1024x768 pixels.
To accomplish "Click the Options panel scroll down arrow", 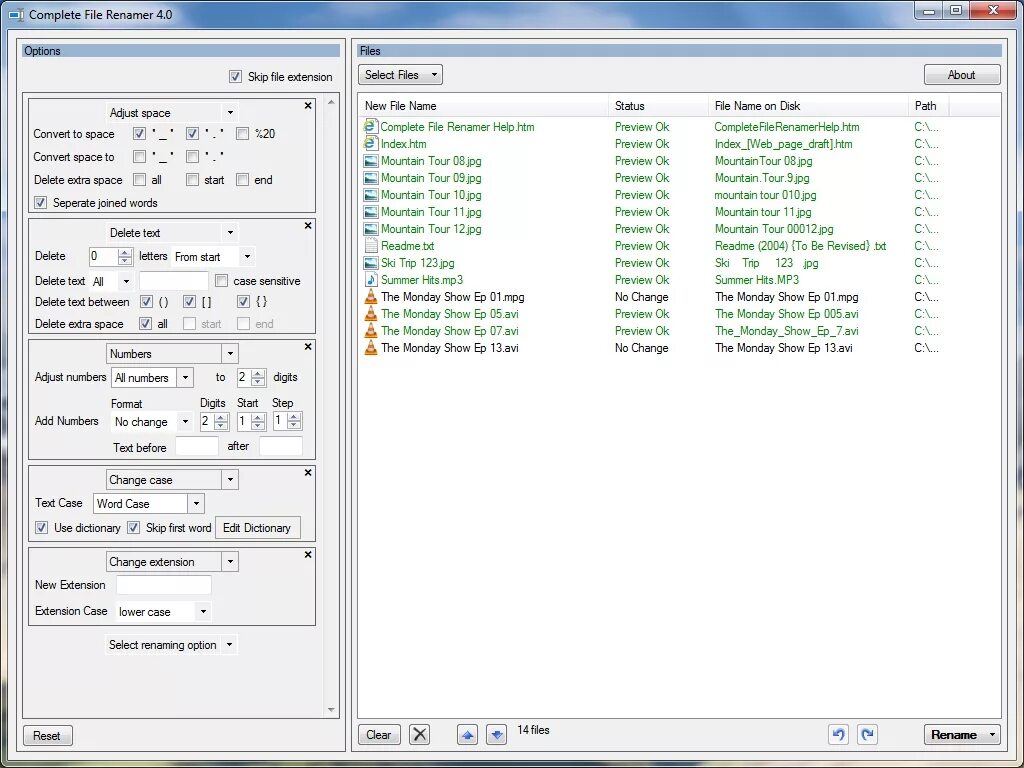I will coord(331,710).
